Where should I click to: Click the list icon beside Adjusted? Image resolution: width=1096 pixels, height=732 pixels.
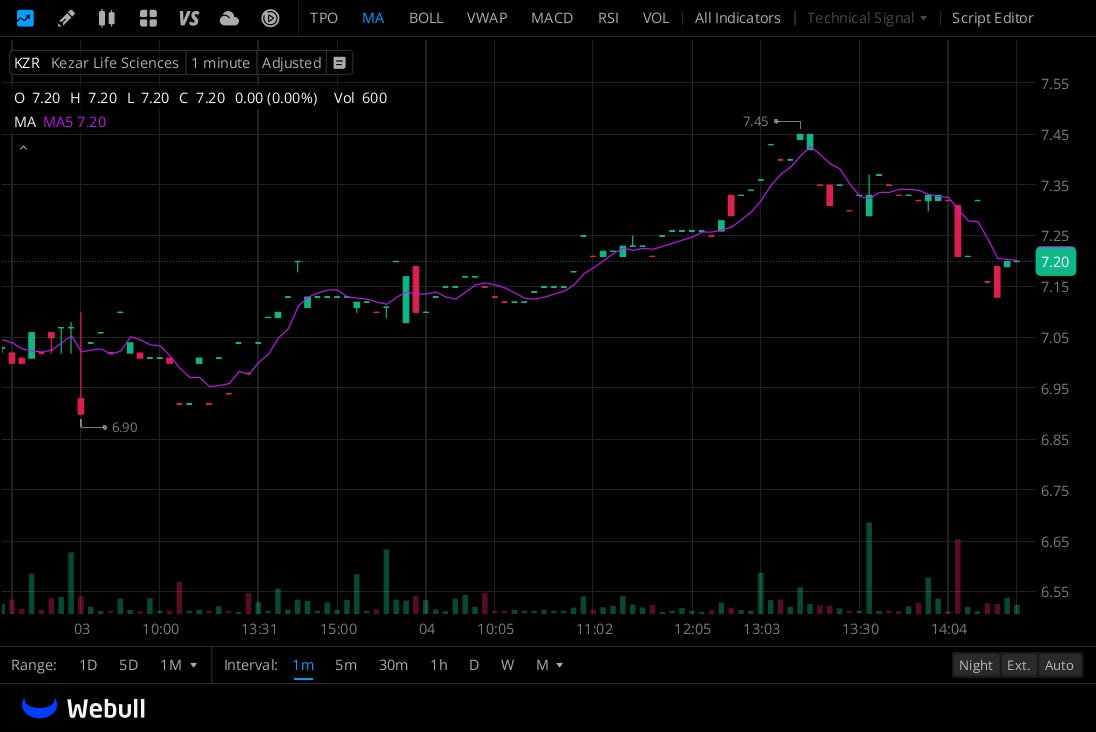click(339, 63)
